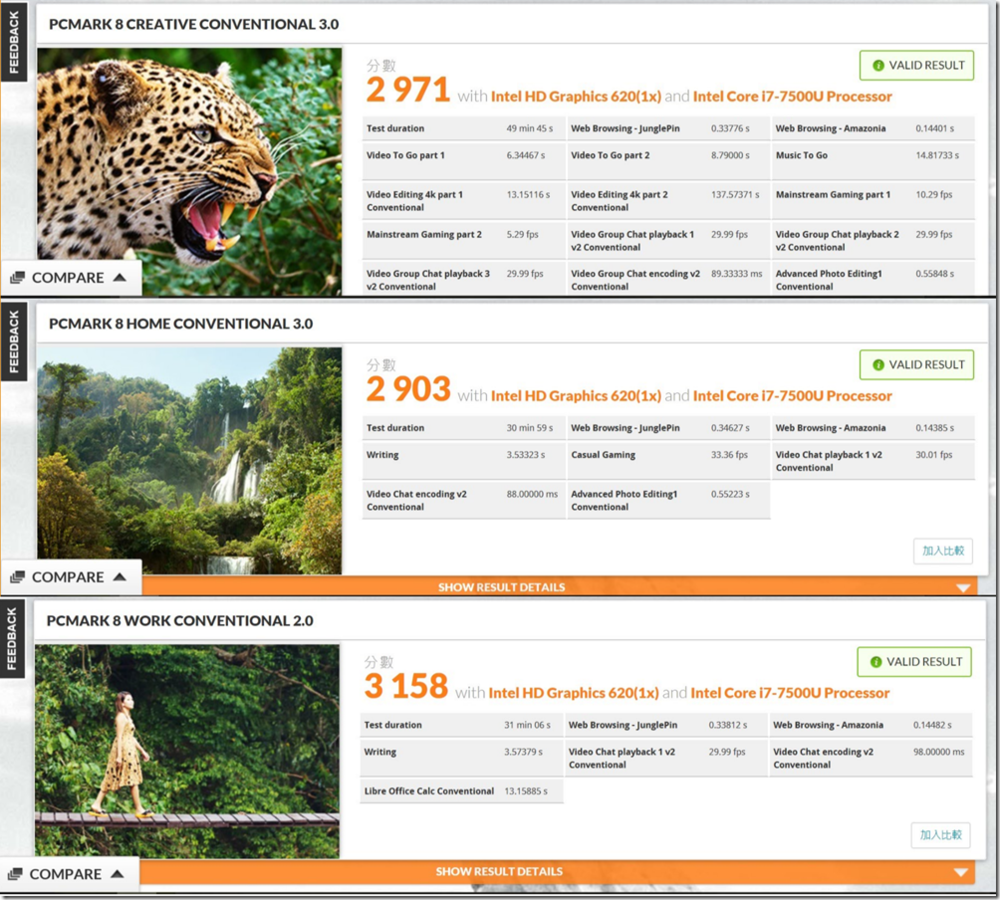Click Test duration 30 min 59 s value

(x=530, y=428)
